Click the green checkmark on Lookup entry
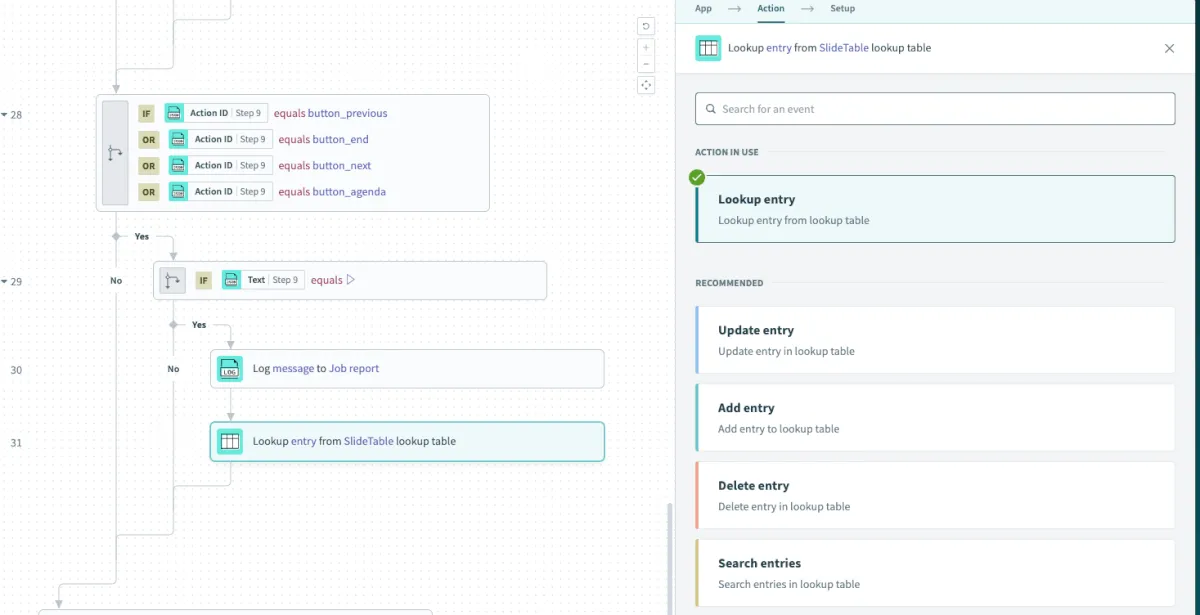The width and height of the screenshot is (1200, 615). point(697,177)
